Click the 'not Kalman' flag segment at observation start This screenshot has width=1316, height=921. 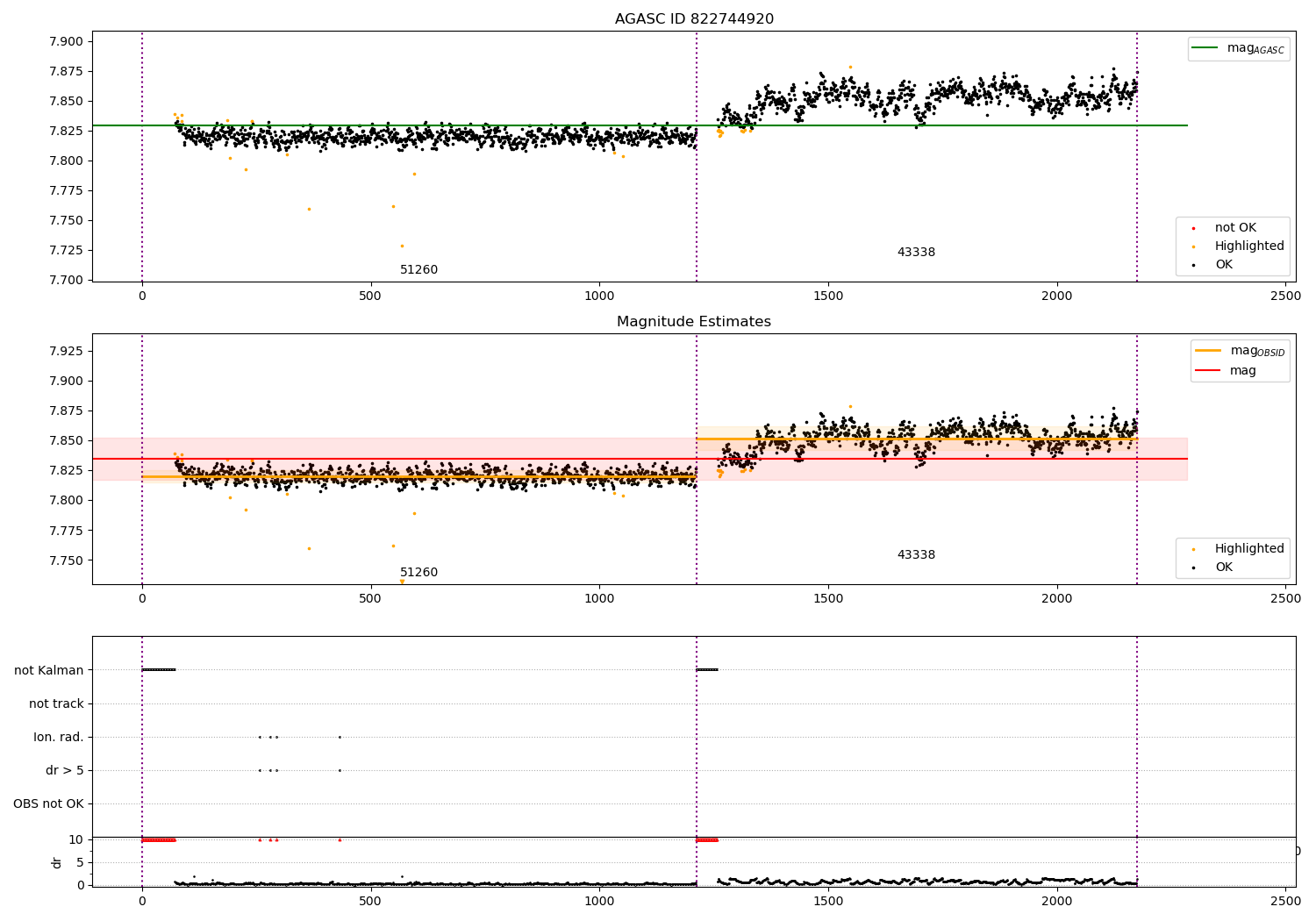[x=159, y=670]
